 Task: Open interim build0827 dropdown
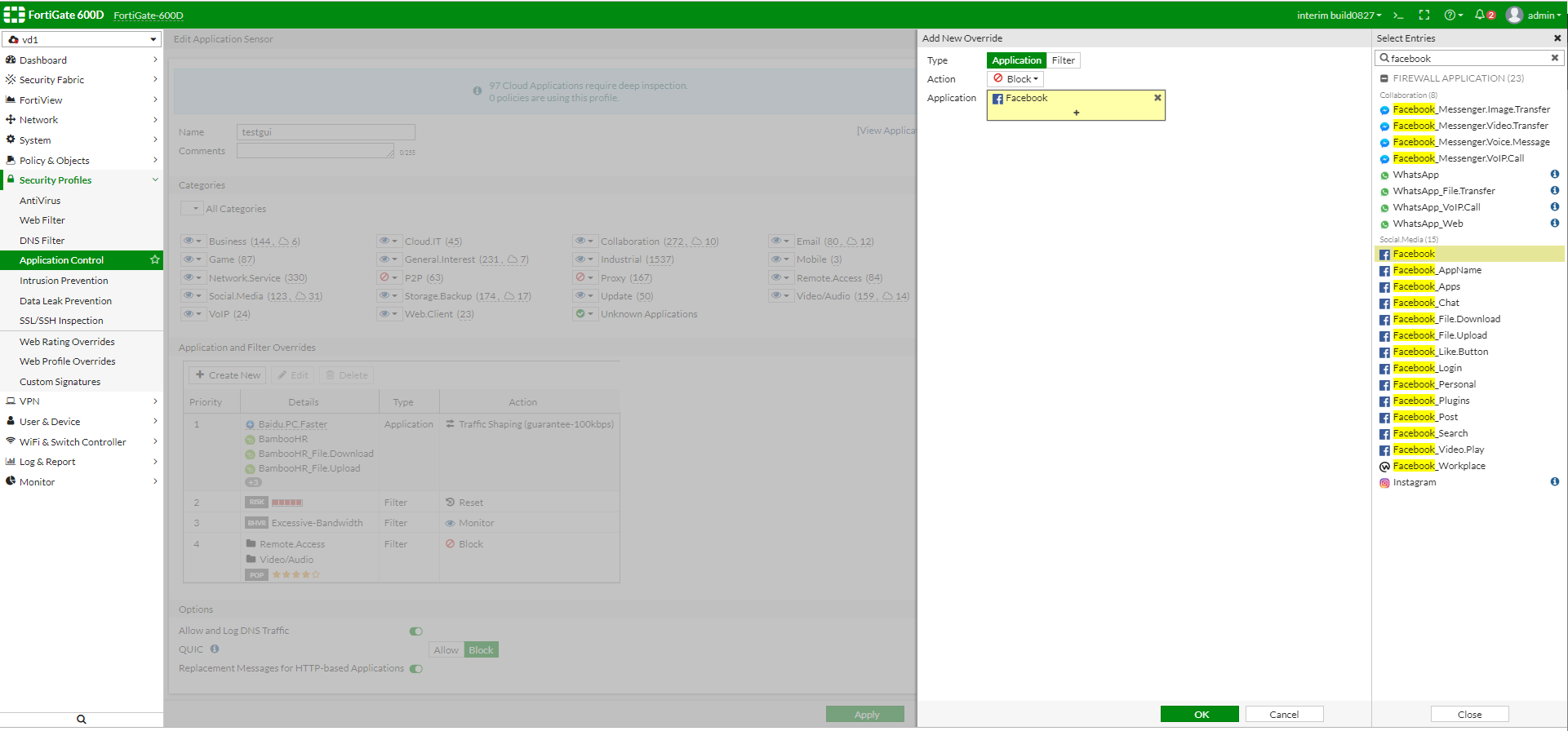point(1339,15)
